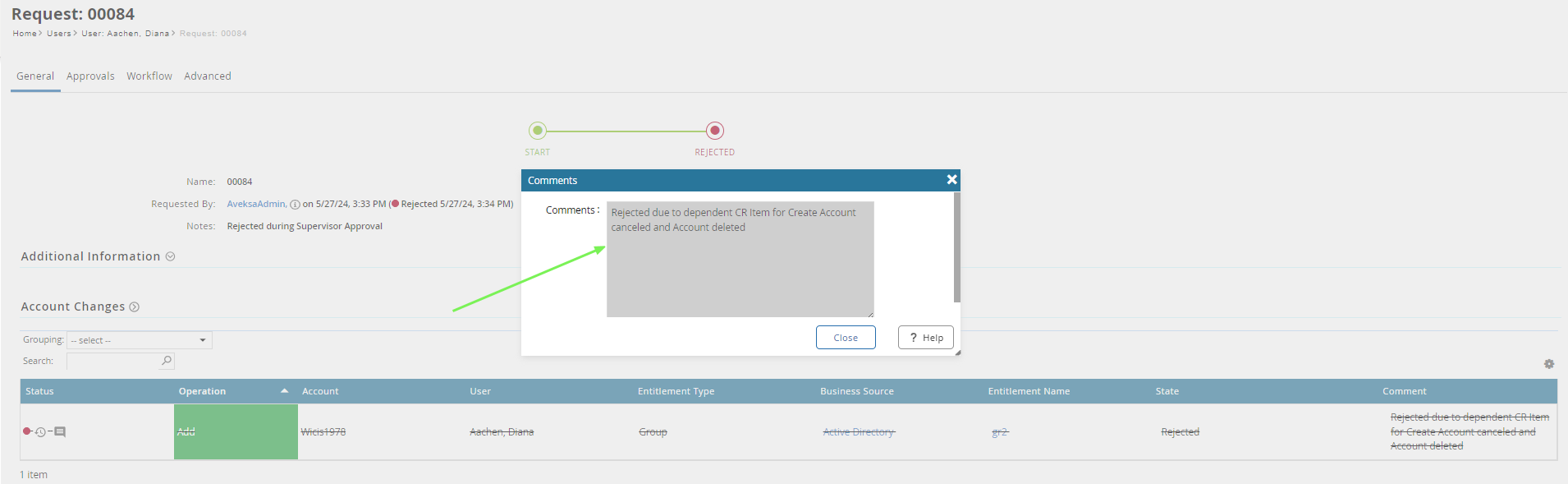
Task: Open the AveksaAdmin requester link
Action: (x=256, y=204)
